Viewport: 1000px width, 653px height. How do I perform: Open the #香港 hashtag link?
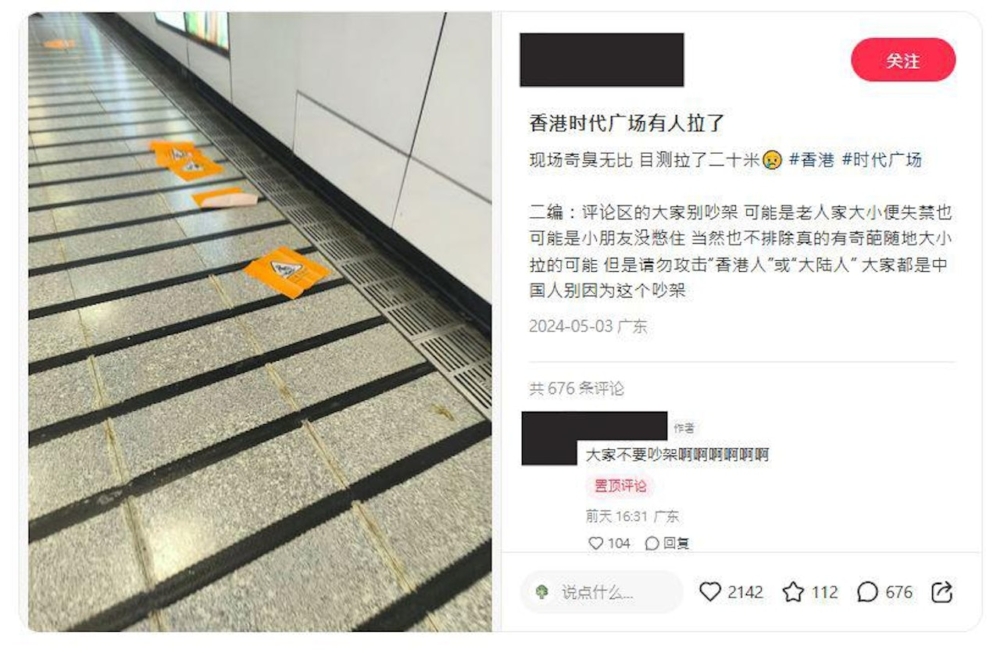[811, 159]
